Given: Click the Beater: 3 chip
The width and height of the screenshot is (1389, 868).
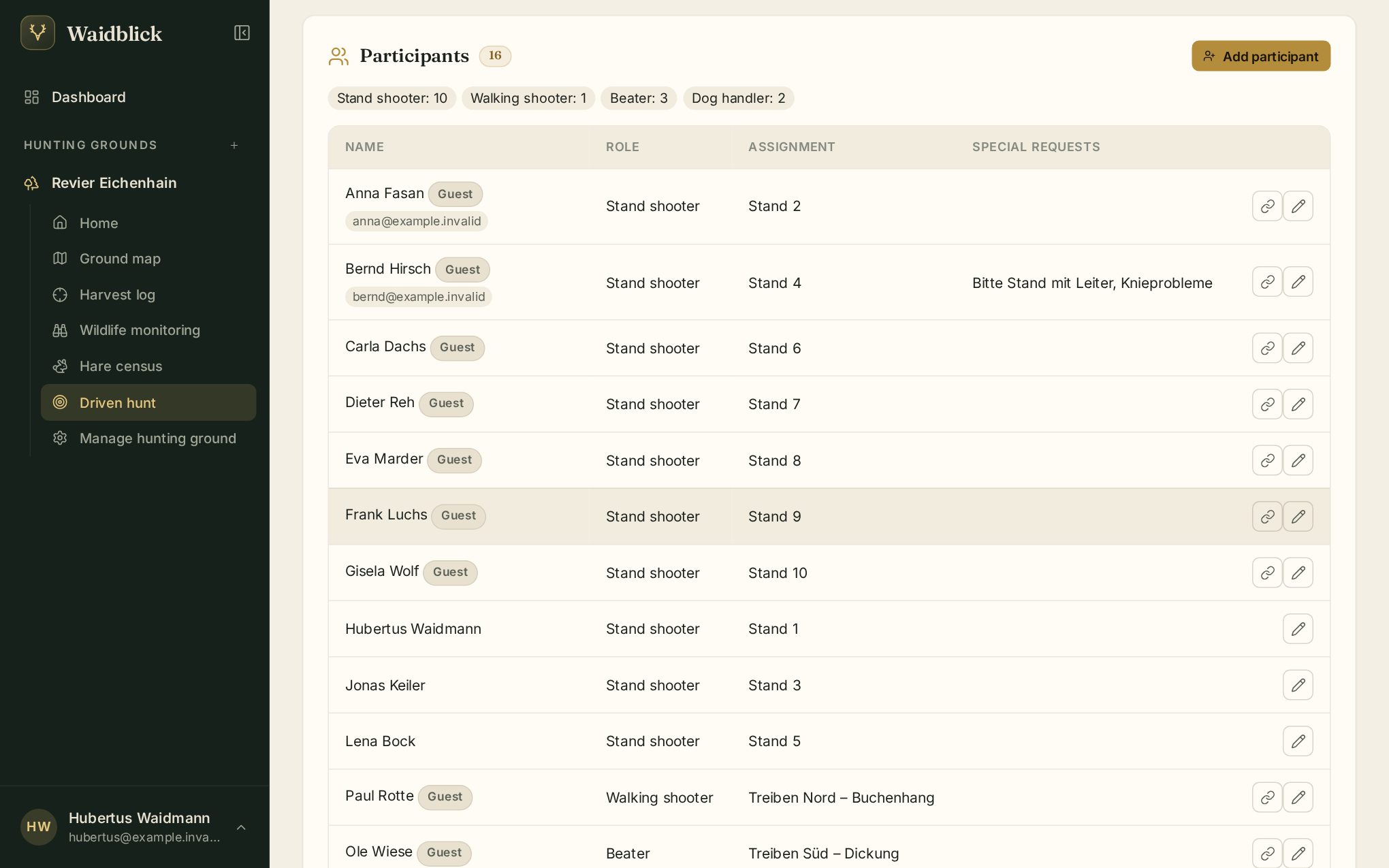Looking at the screenshot, I should [639, 98].
